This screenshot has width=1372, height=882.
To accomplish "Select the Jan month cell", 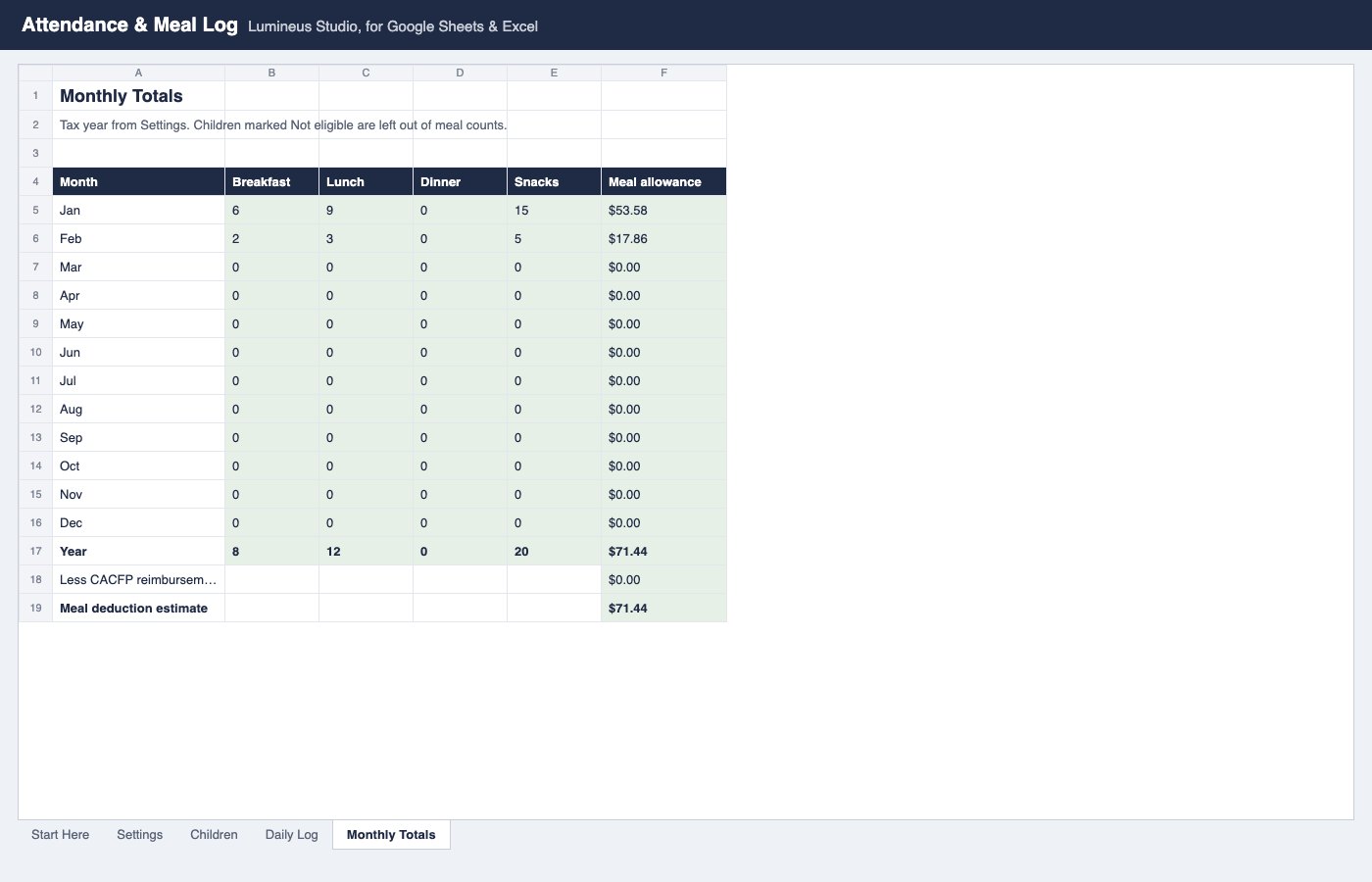I will (138, 211).
